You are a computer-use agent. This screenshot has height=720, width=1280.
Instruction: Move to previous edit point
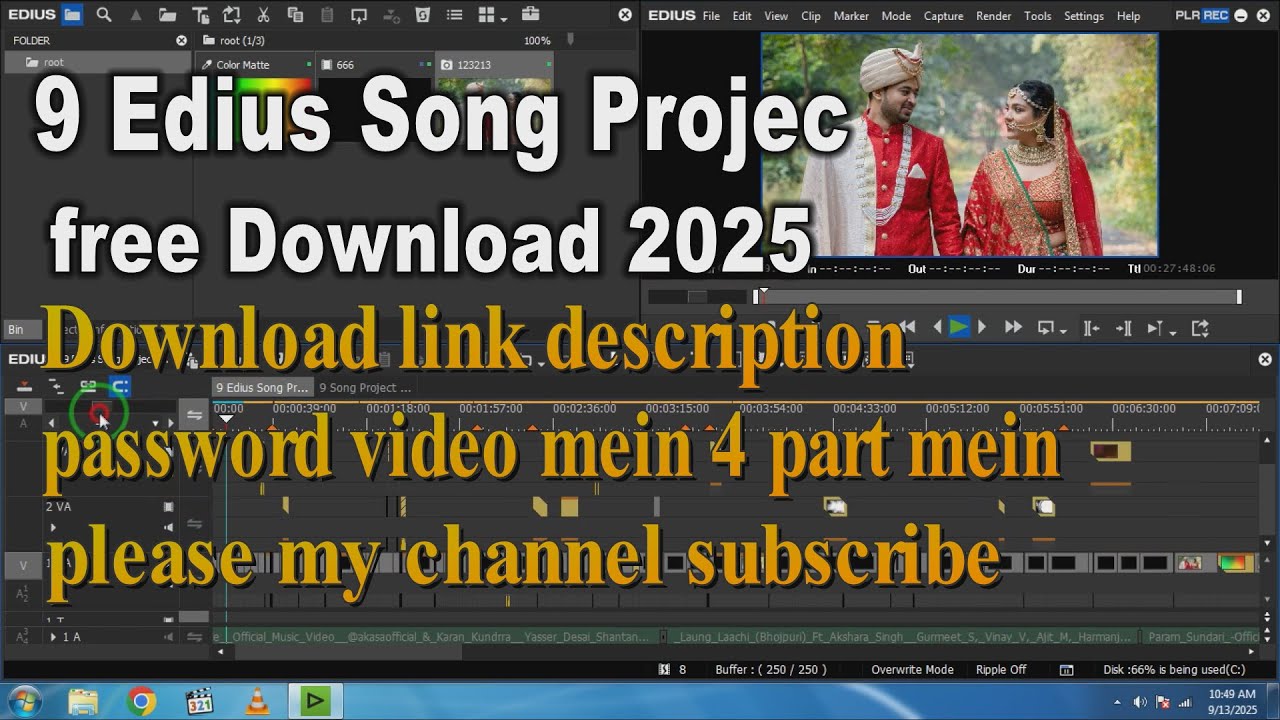pyautogui.click(x=1092, y=327)
